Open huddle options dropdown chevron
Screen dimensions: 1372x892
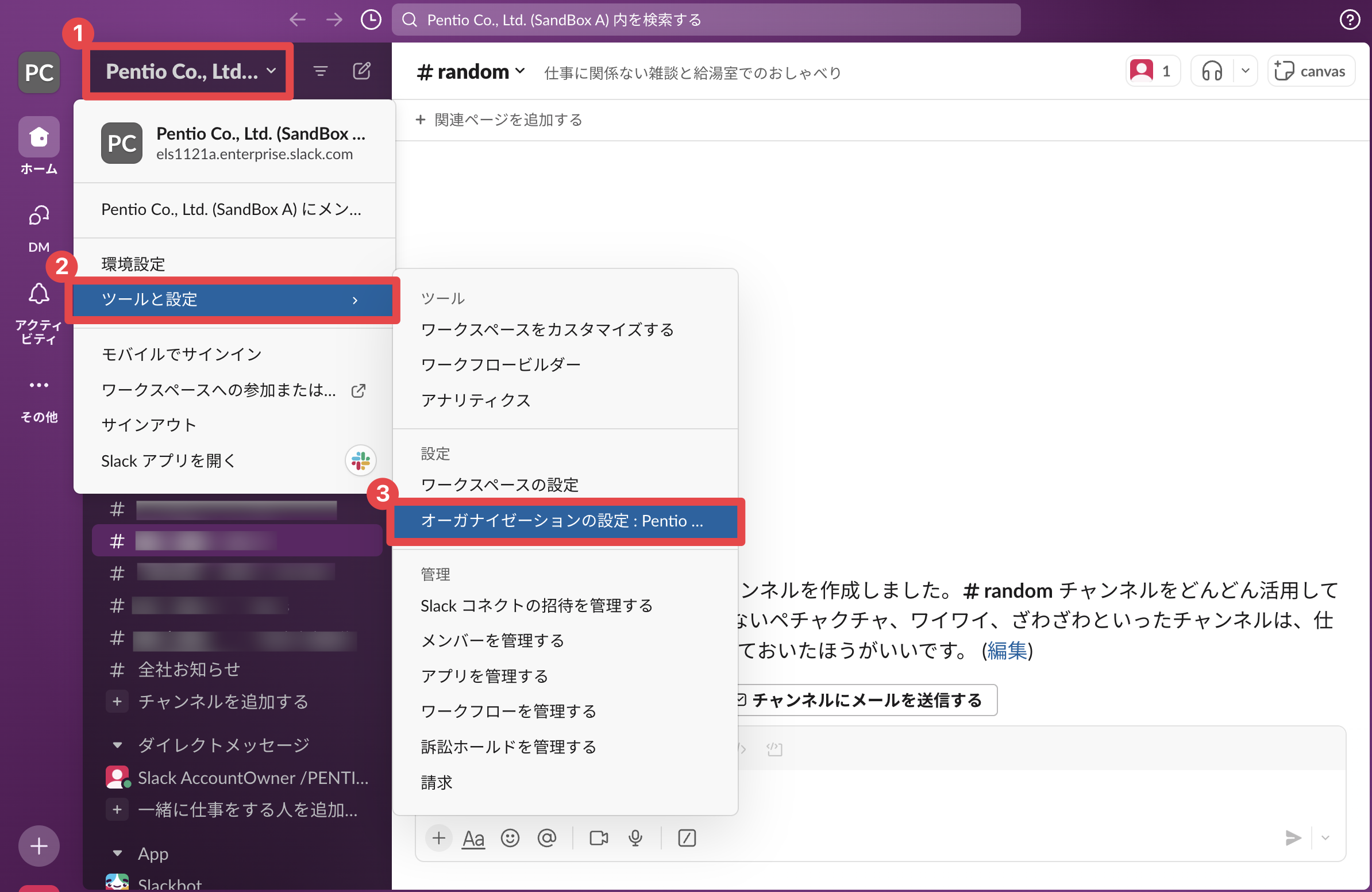tap(1245, 71)
